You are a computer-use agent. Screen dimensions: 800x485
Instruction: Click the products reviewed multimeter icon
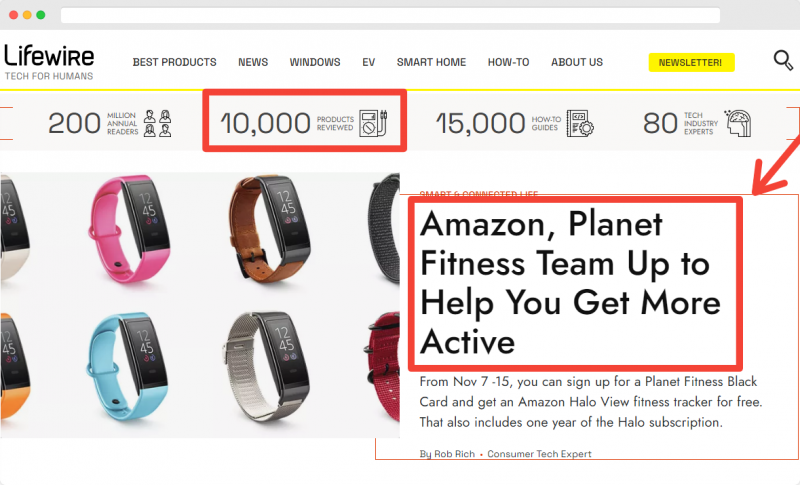[x=373, y=123]
